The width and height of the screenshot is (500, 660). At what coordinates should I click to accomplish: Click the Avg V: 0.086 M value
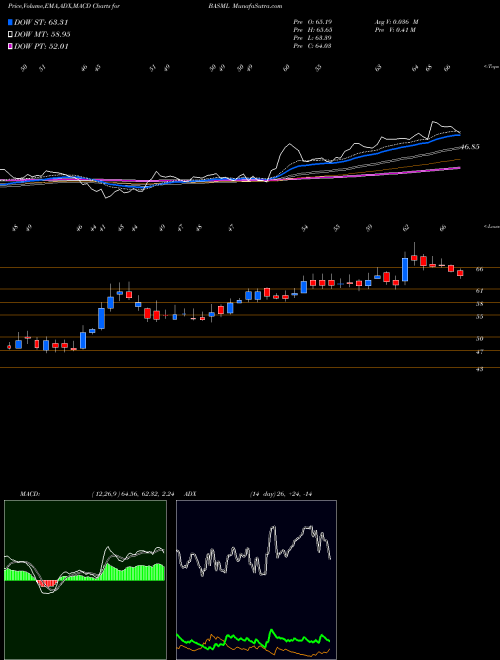pos(398,22)
